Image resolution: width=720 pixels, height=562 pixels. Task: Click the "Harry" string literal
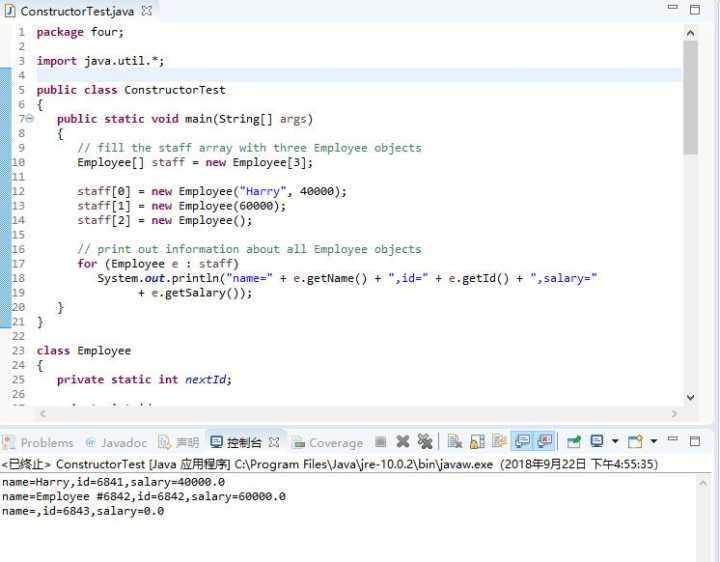click(x=263, y=191)
